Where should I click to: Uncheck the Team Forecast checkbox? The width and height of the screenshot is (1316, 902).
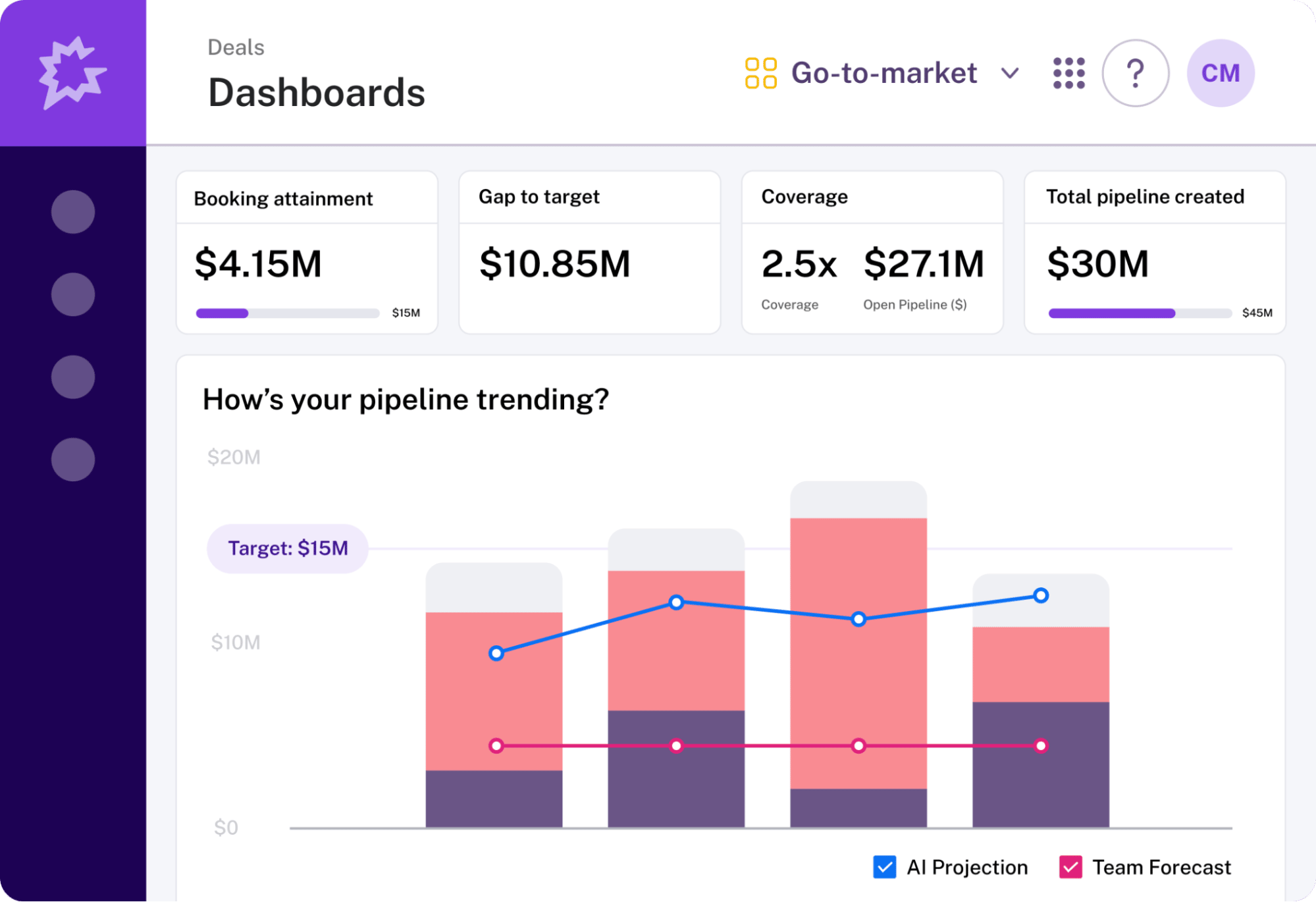coord(1070,867)
